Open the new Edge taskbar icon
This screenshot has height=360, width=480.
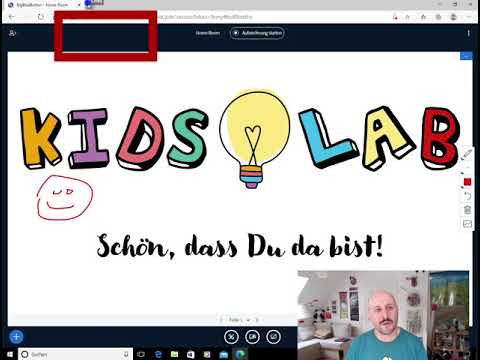[240, 354]
